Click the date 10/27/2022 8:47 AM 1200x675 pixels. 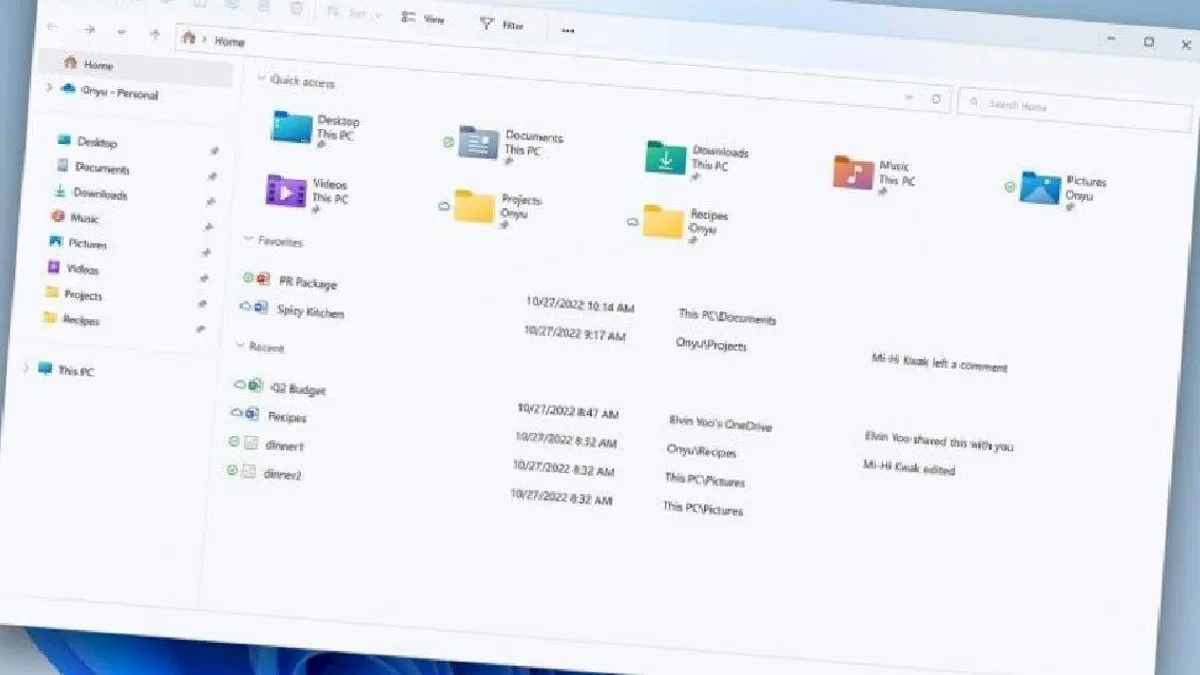click(568, 410)
